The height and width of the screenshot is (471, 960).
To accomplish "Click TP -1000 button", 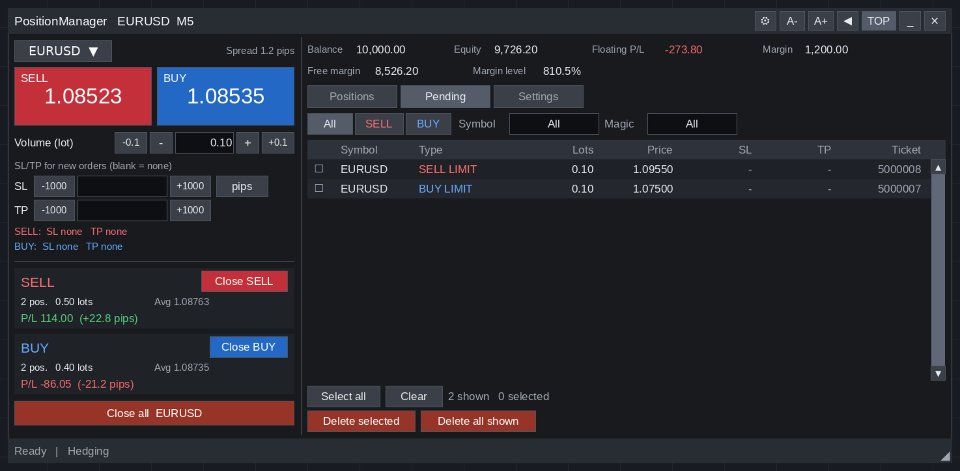I will tap(54, 210).
